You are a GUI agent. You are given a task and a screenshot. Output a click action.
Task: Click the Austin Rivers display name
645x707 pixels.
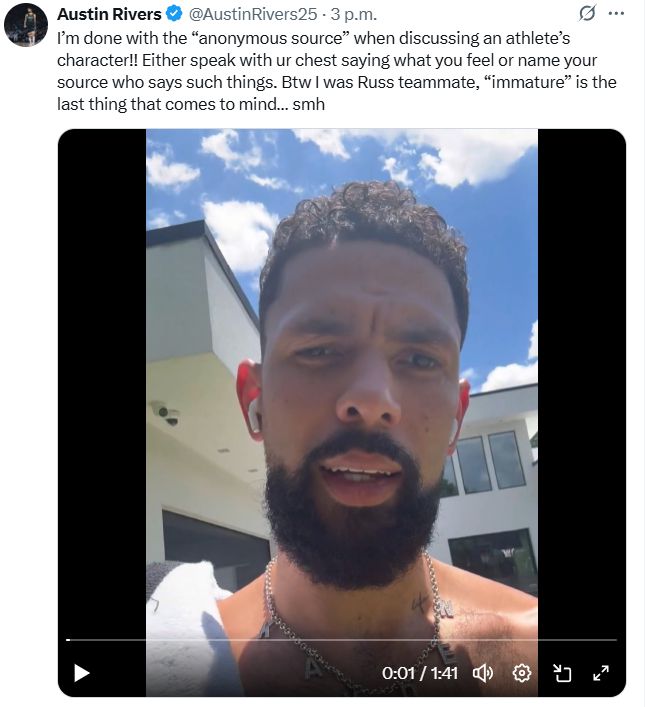[109, 14]
